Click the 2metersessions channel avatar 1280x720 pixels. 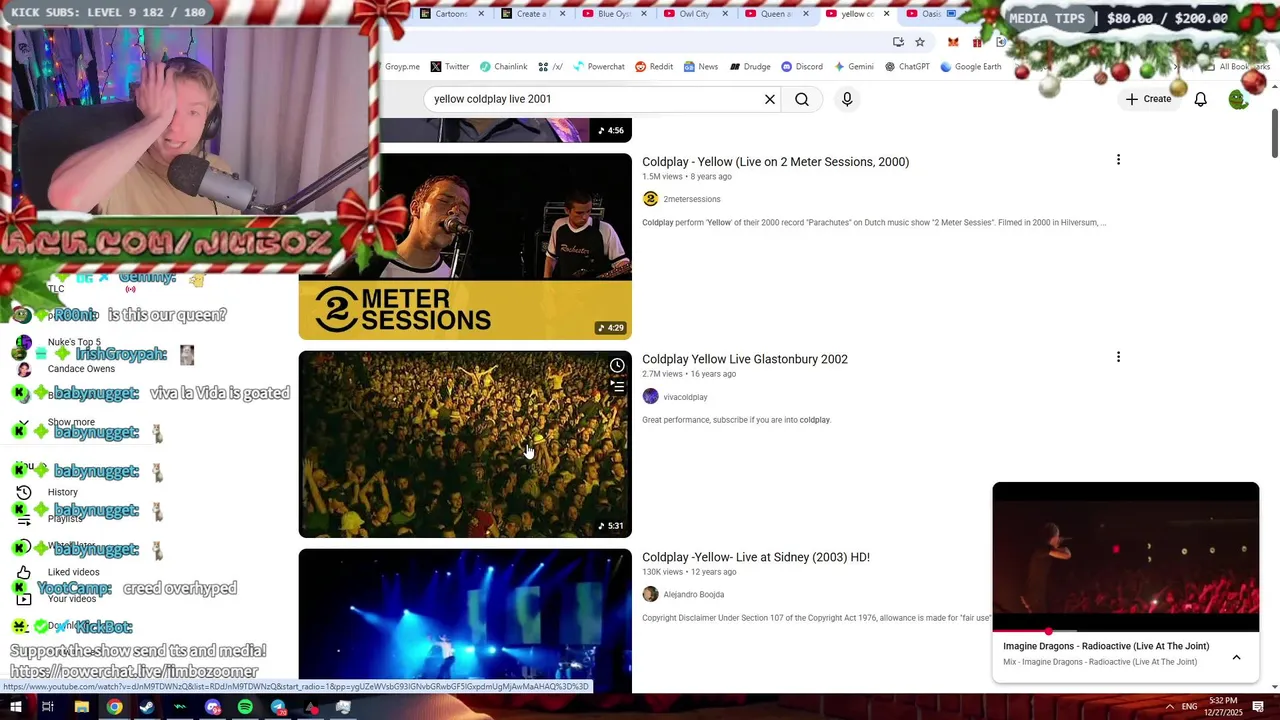point(650,199)
